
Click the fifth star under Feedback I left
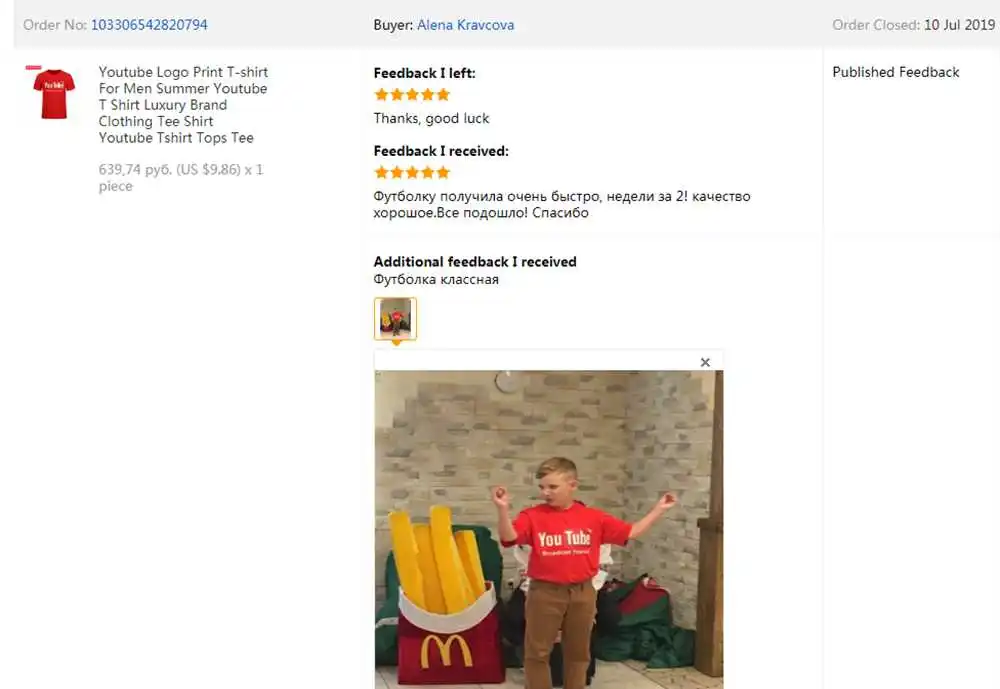(443, 95)
